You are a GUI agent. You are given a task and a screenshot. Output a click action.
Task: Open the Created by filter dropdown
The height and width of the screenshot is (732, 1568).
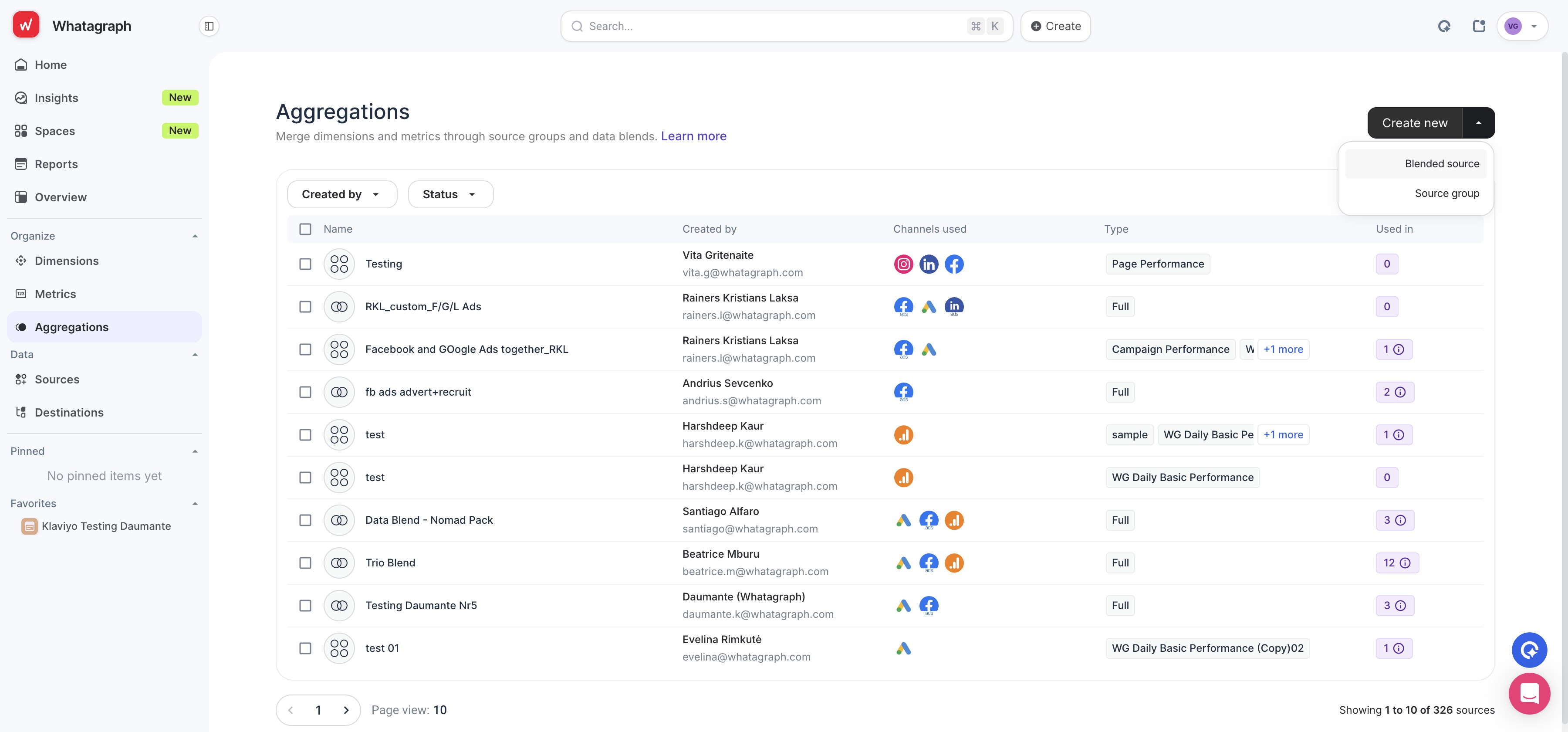341,194
